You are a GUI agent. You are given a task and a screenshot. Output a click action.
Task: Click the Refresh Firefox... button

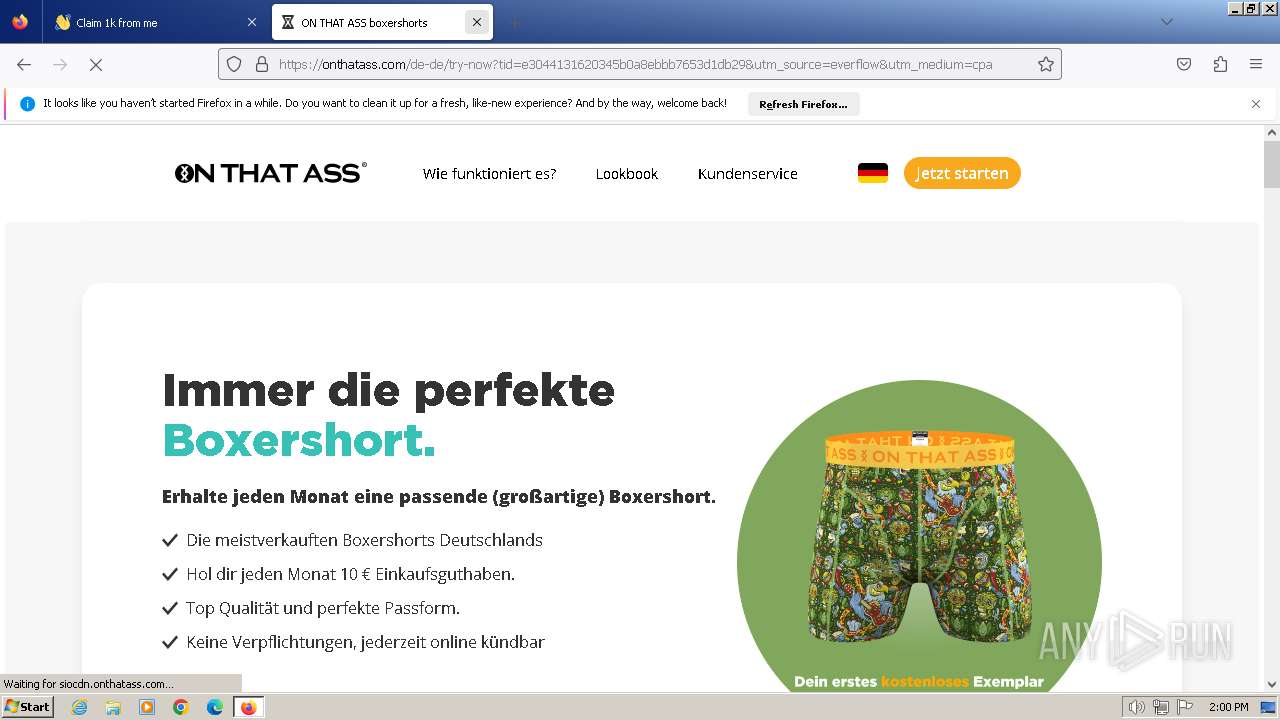[803, 104]
